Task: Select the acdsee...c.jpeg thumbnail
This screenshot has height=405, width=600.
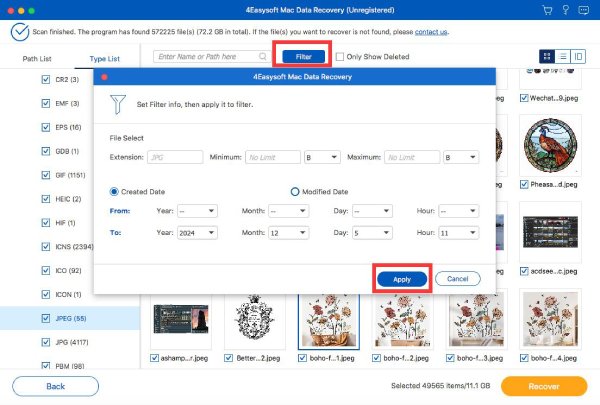Action: (x=550, y=232)
